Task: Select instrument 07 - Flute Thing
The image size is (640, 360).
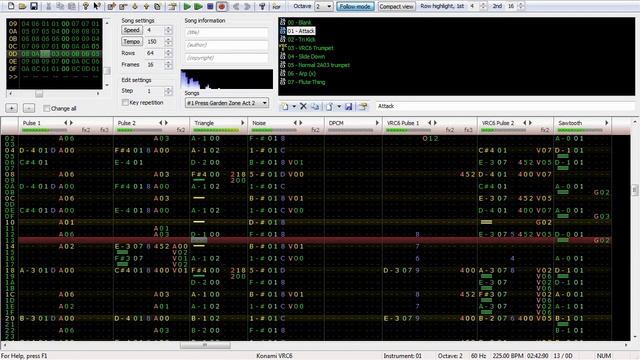Action: pyautogui.click(x=306, y=82)
